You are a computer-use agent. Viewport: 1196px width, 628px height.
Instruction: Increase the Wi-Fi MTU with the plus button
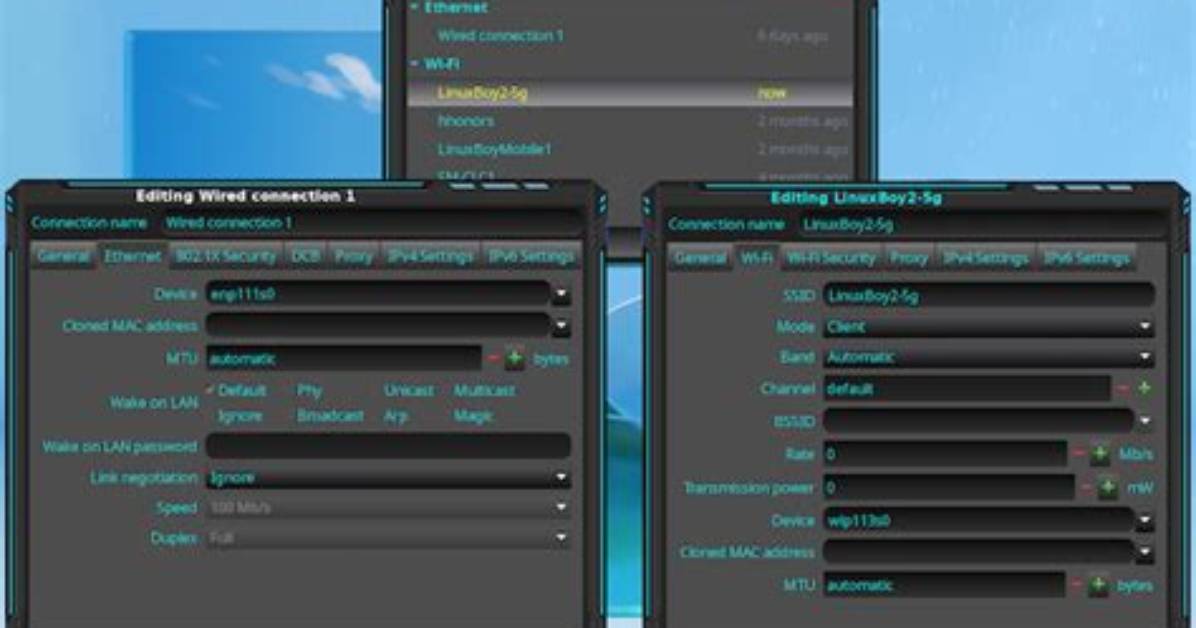(1098, 585)
